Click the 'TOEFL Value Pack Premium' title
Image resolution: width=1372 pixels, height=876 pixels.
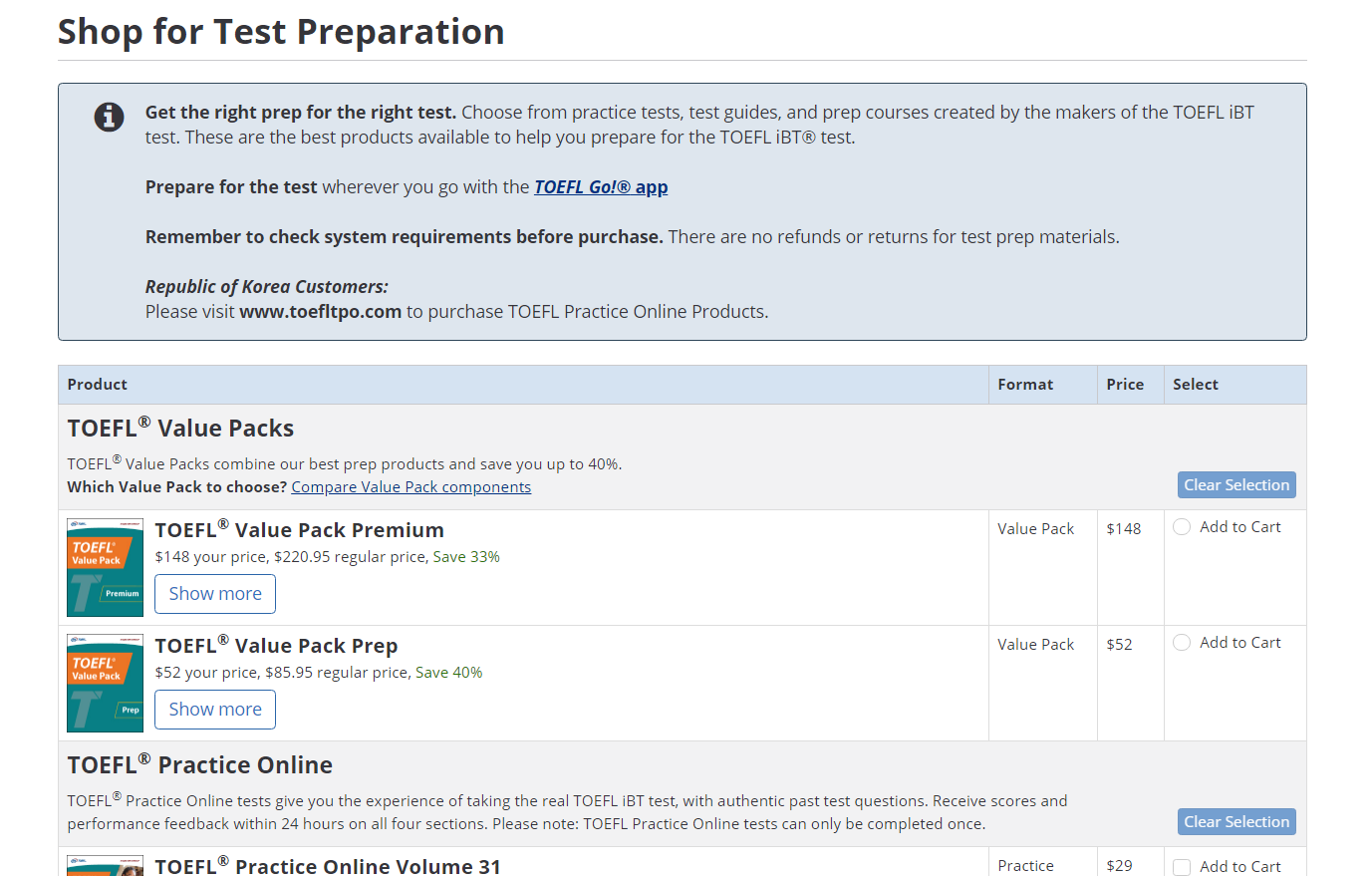pyautogui.click(x=300, y=529)
